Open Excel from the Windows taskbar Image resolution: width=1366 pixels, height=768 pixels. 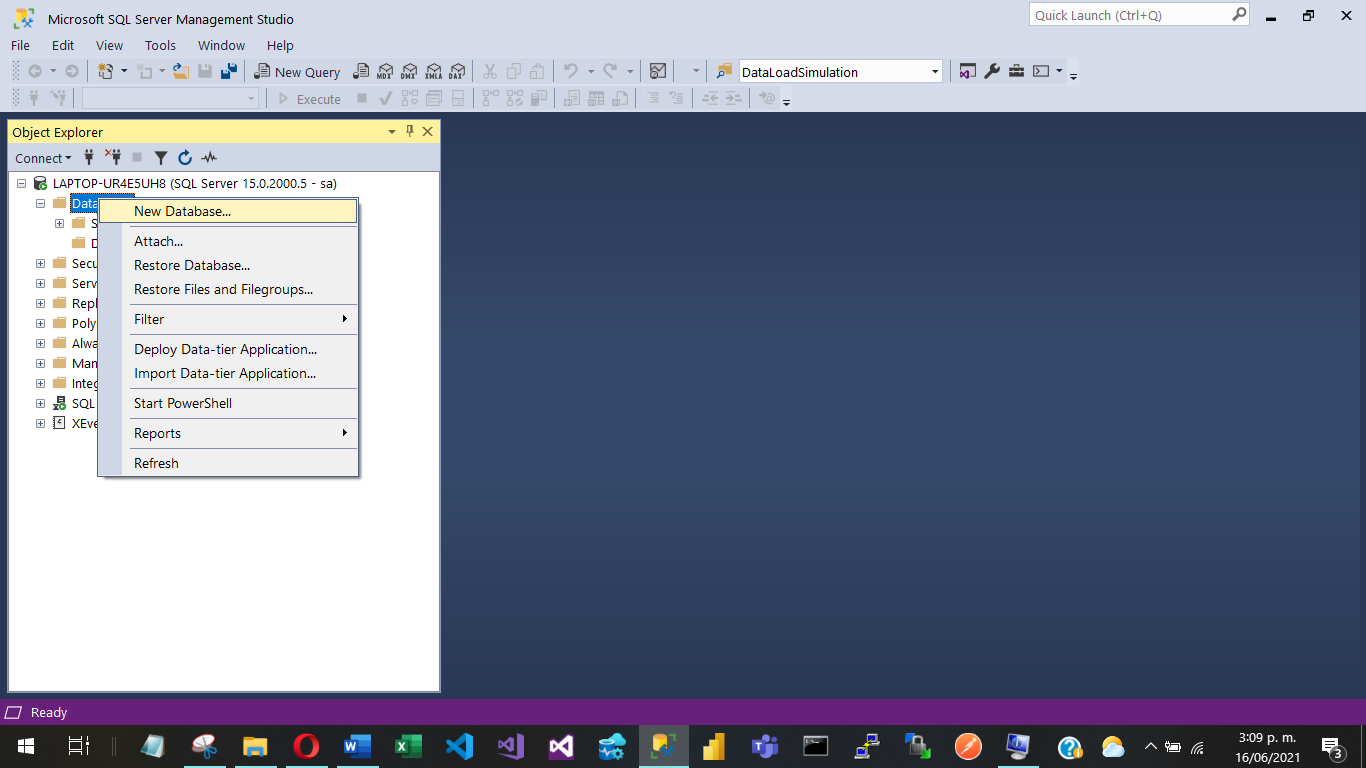pyautogui.click(x=407, y=746)
